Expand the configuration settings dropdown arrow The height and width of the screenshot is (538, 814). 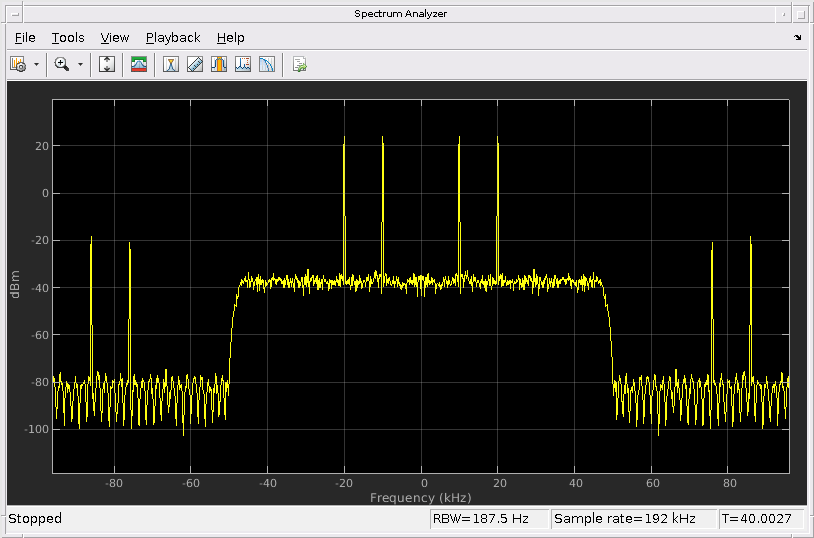(x=36, y=64)
